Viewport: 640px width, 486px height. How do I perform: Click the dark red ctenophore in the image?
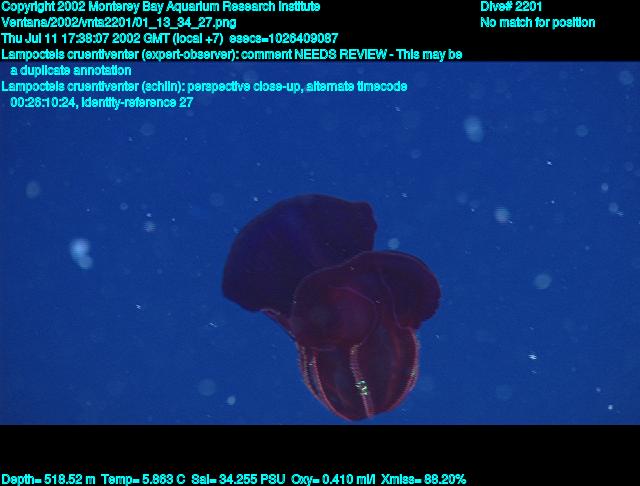(331, 307)
